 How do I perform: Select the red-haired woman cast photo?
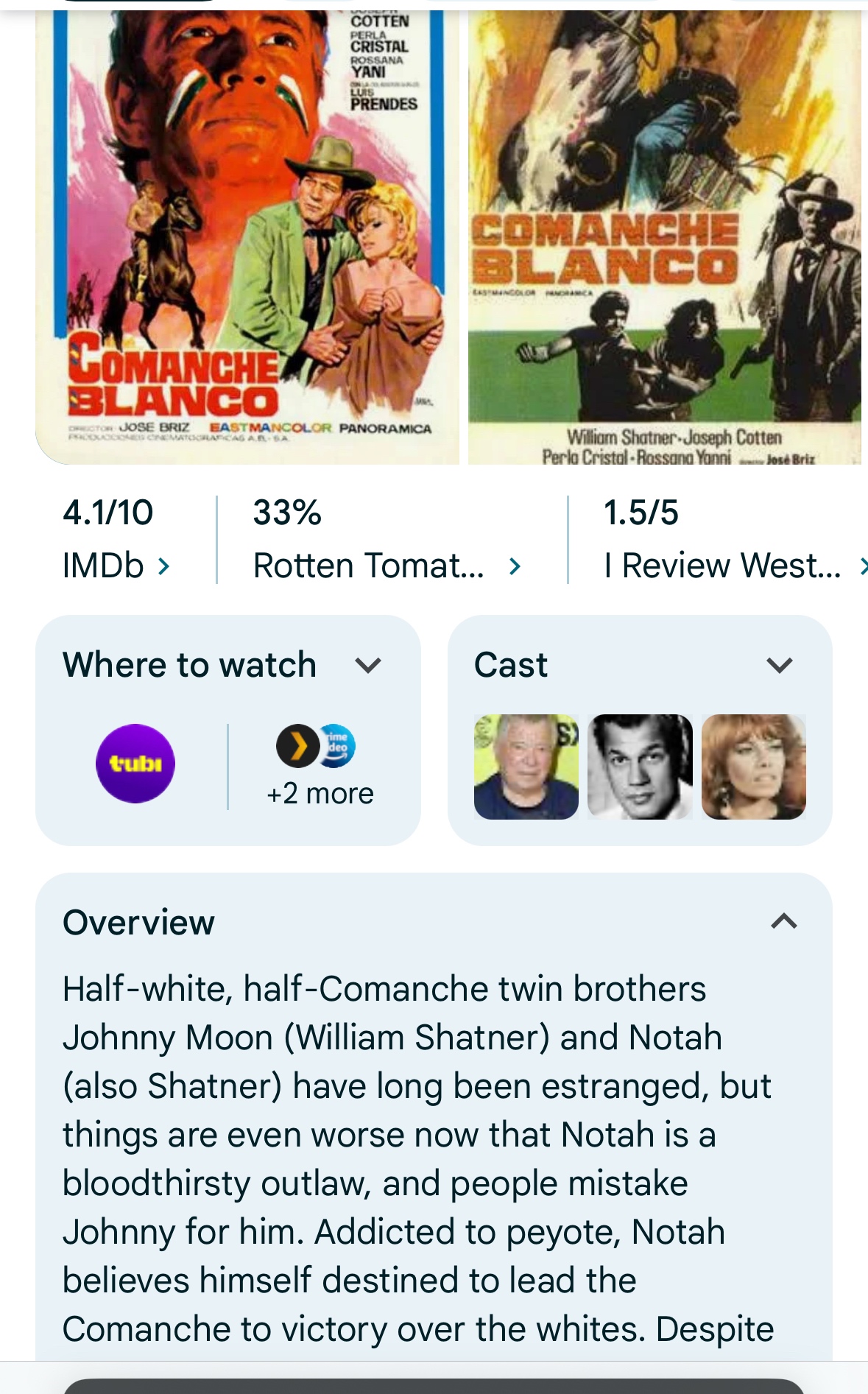tap(753, 767)
